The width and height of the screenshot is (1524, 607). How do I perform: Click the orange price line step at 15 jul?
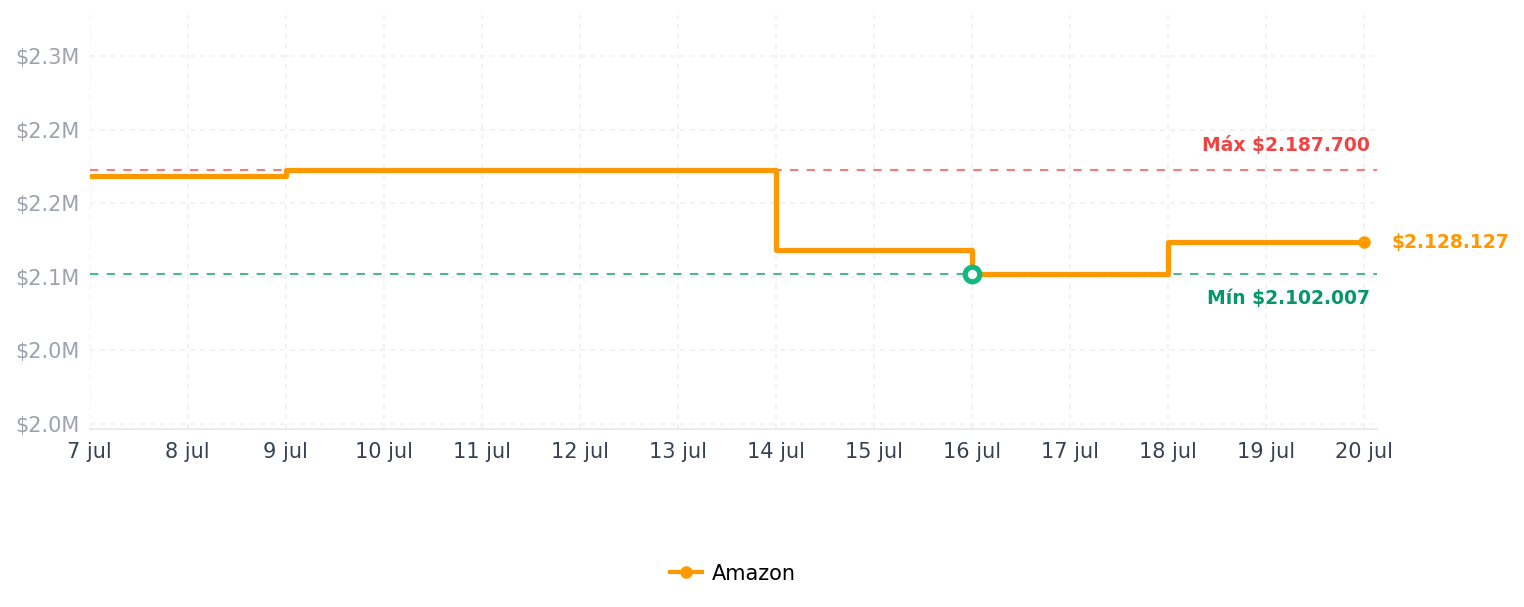click(x=874, y=250)
